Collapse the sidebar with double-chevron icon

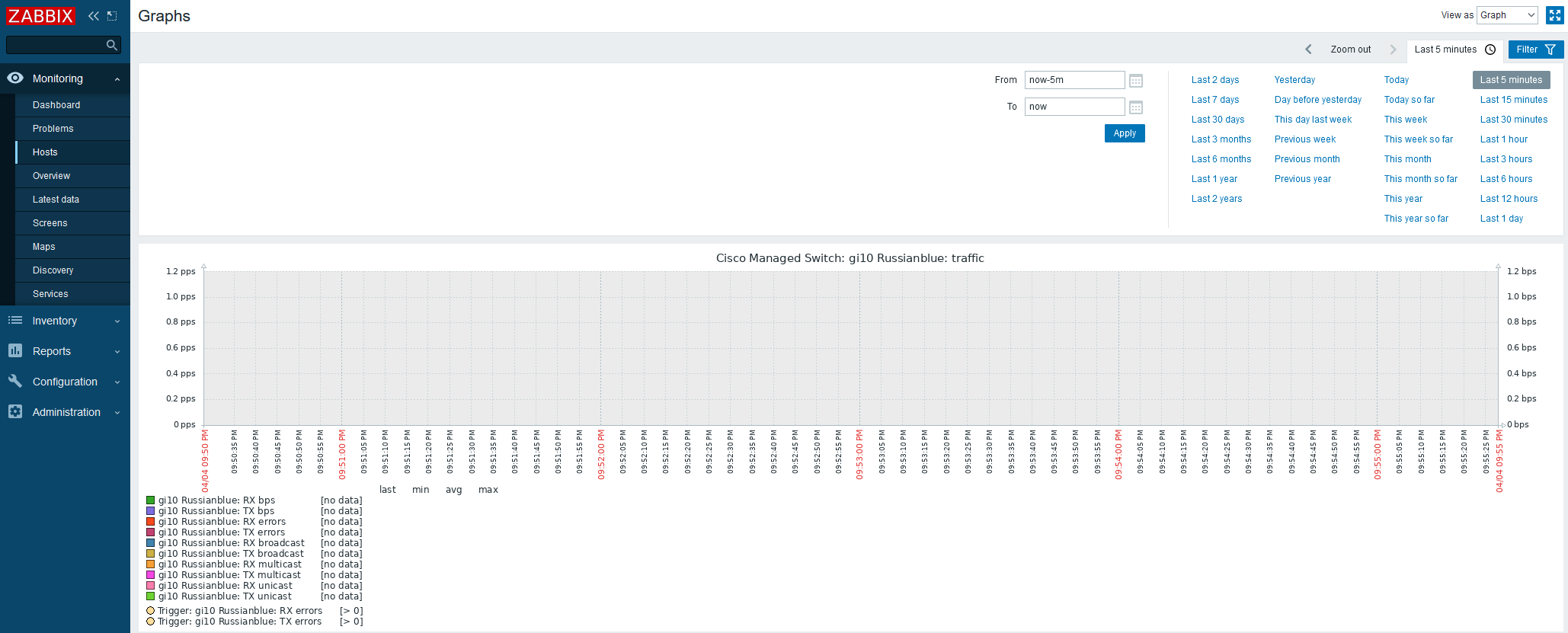93,16
